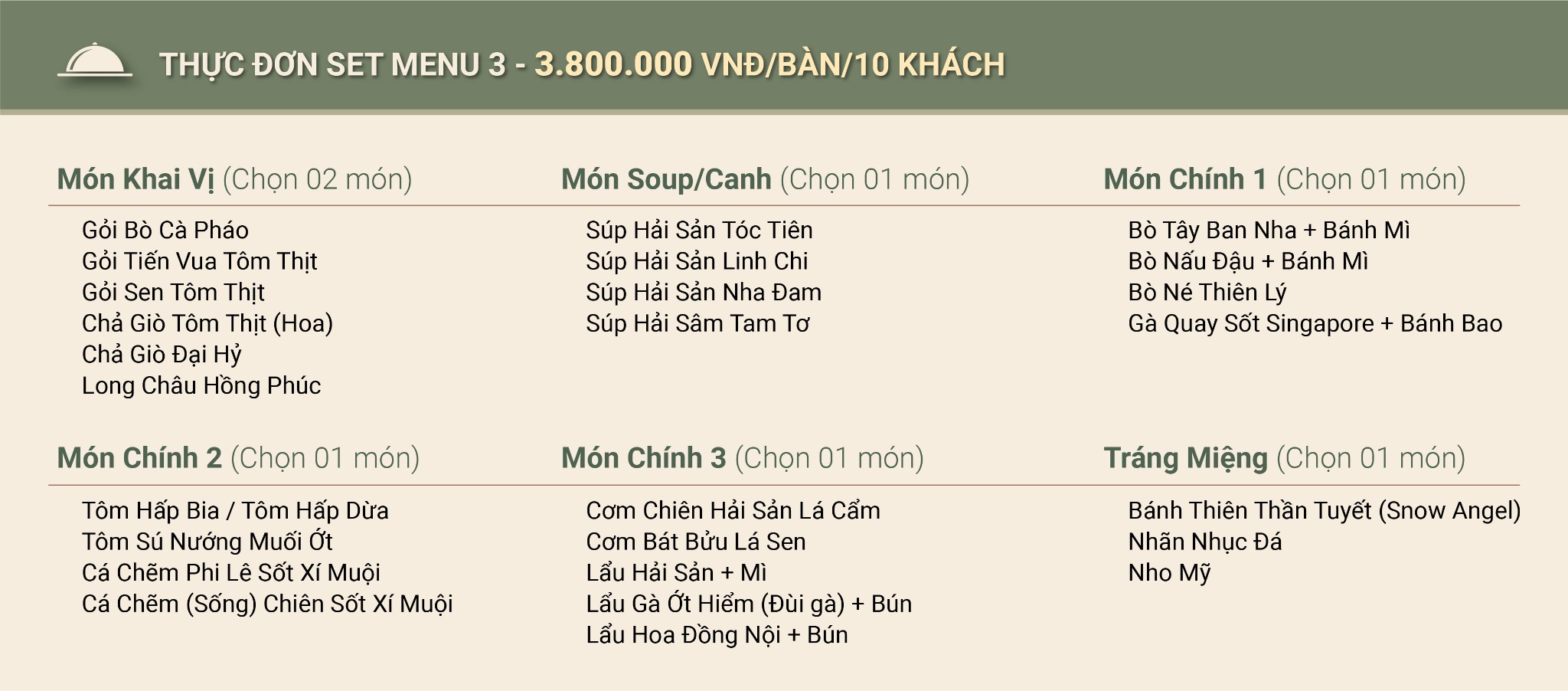Click the serving cloche icon in header

coord(94,61)
